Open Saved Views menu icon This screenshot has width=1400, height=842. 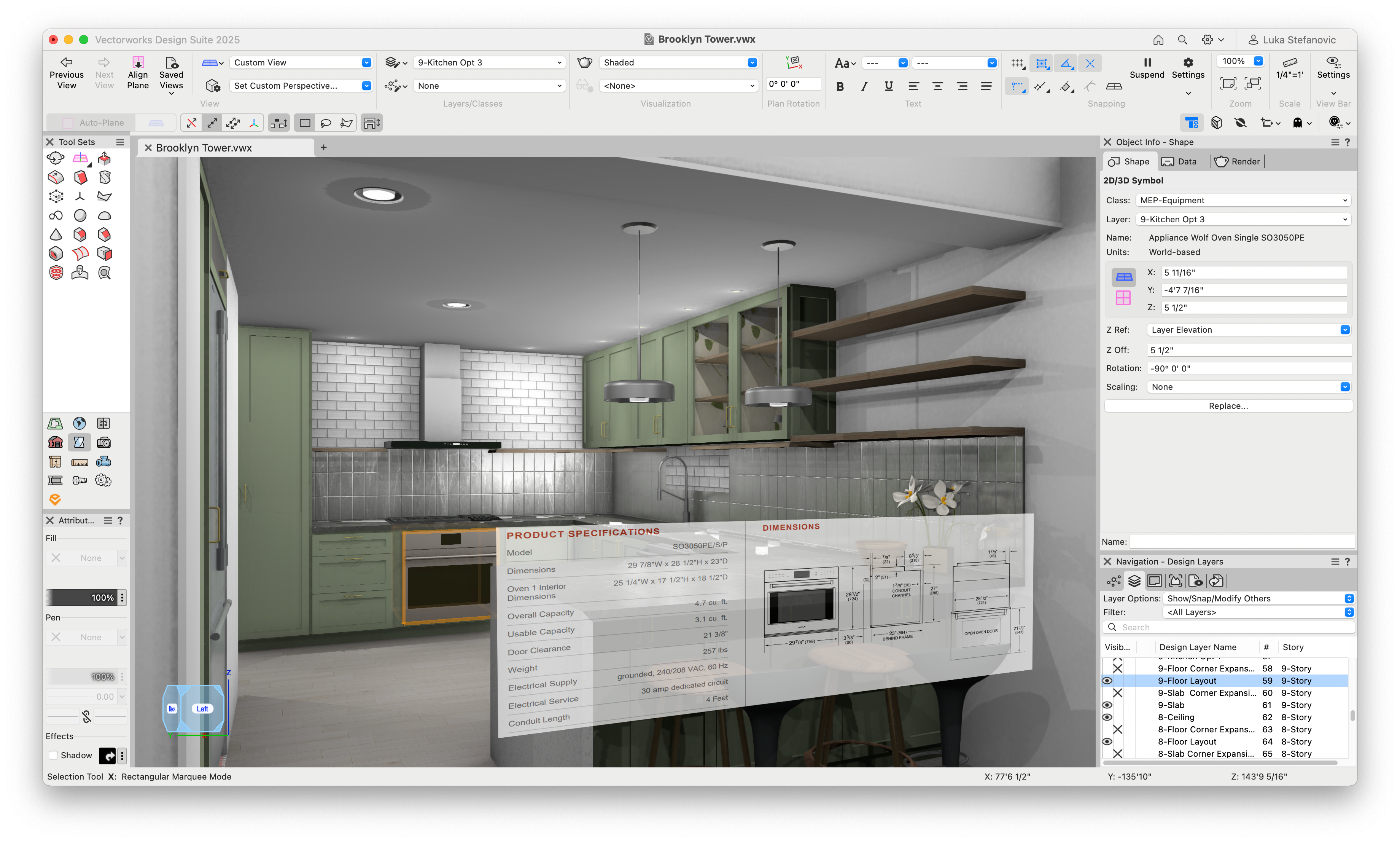coord(171,62)
